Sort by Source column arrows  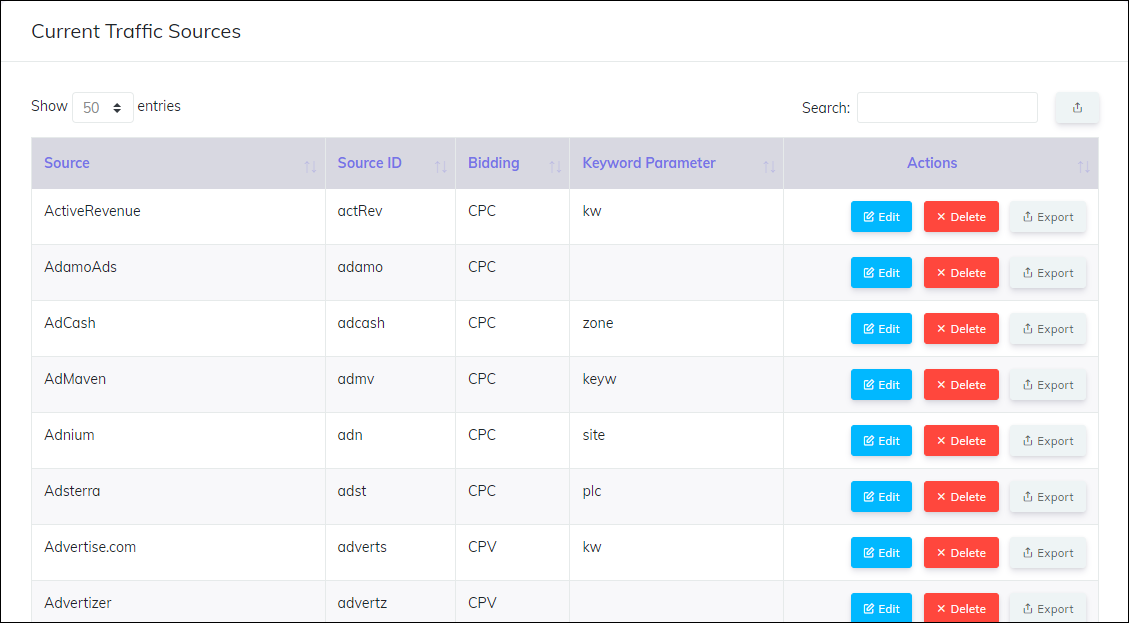pos(310,167)
